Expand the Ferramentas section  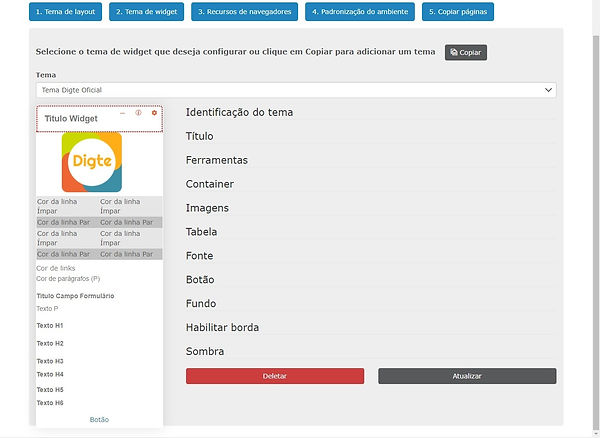pyautogui.click(x=217, y=160)
